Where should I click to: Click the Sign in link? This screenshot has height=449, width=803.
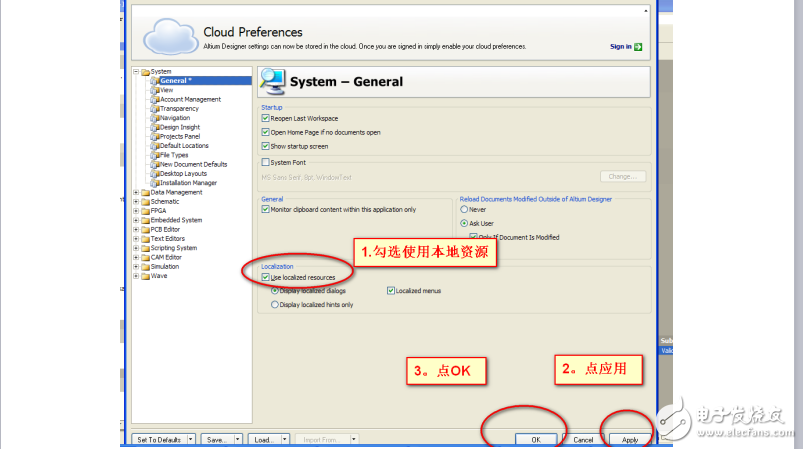pyautogui.click(x=620, y=46)
